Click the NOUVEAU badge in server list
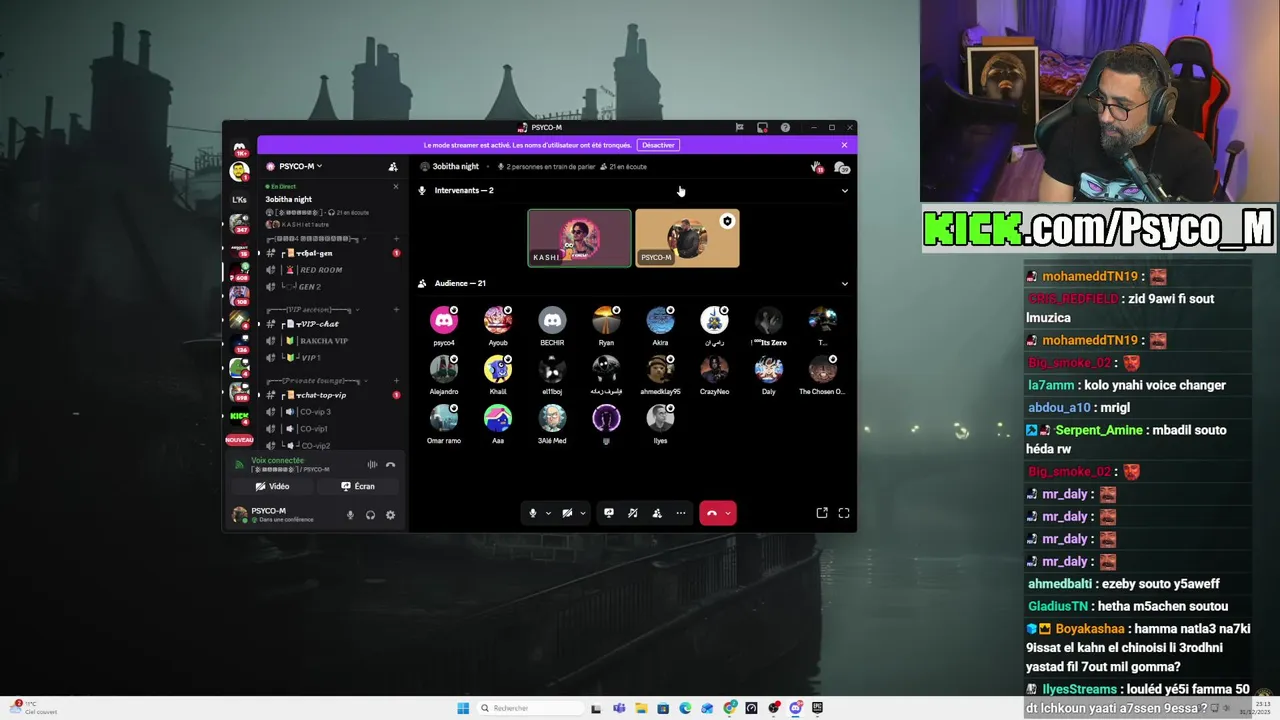Viewport: 1280px width, 720px height. pos(239,440)
